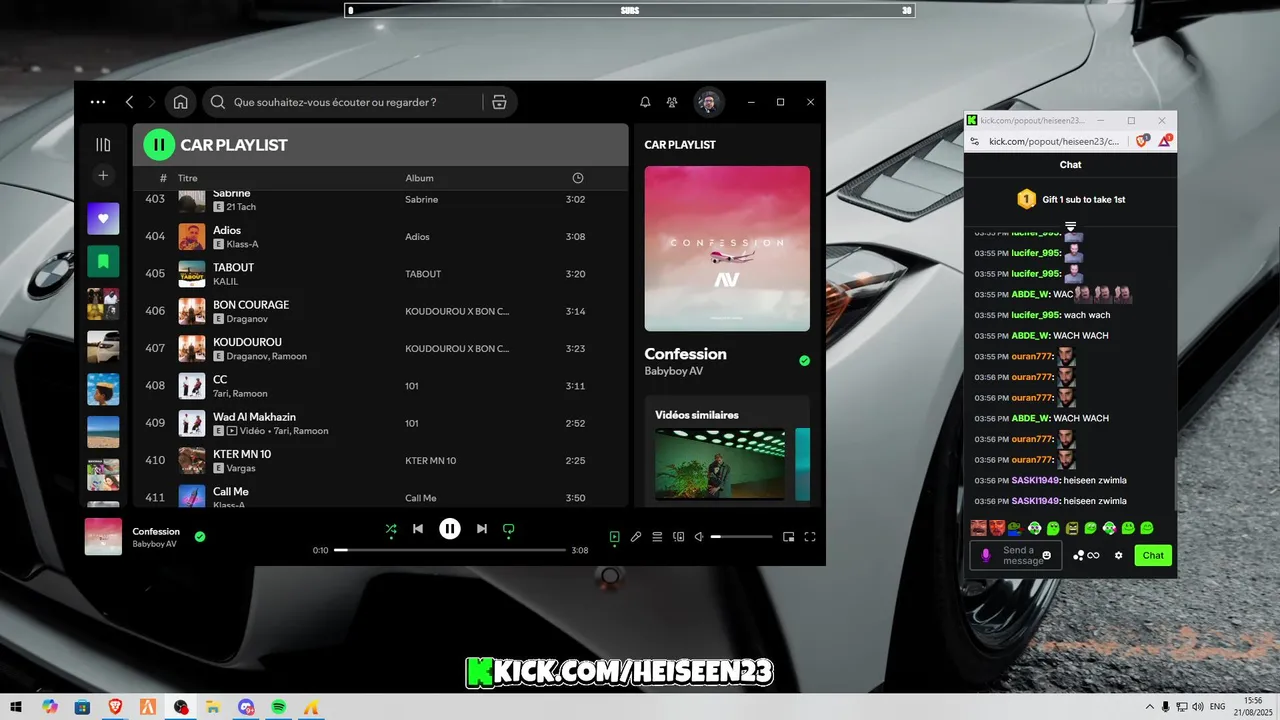Show hidden system tray icons chevron
Screen dimensions: 1280x720
(1149, 707)
